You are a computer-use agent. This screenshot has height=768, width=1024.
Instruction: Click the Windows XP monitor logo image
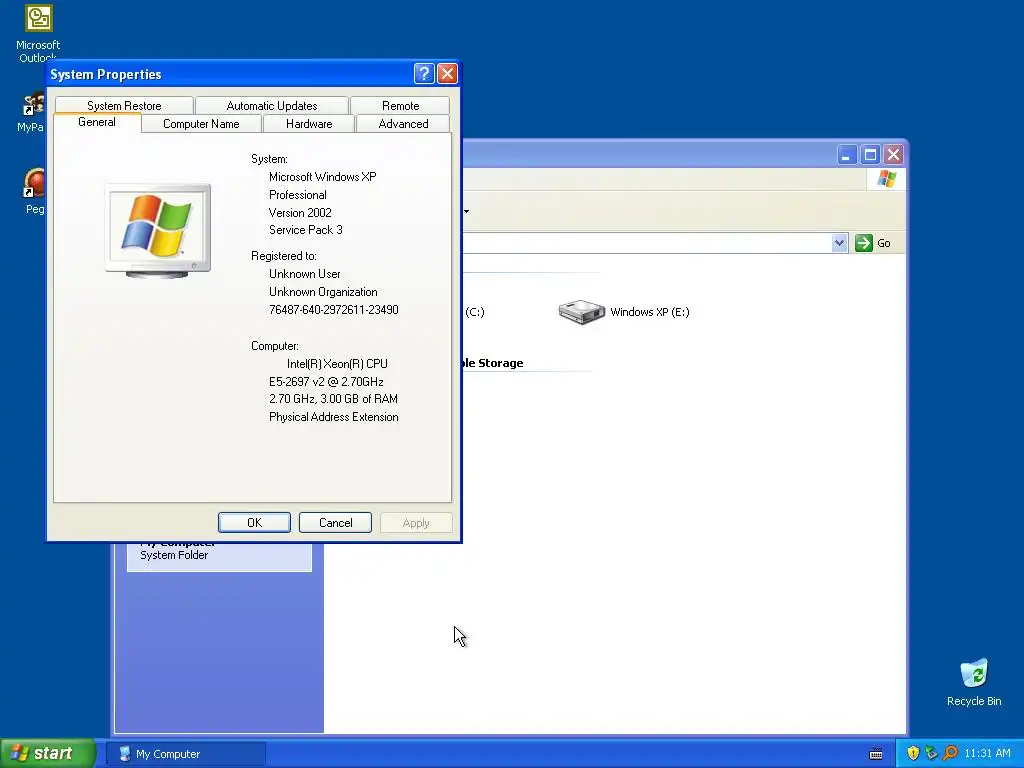tap(158, 231)
